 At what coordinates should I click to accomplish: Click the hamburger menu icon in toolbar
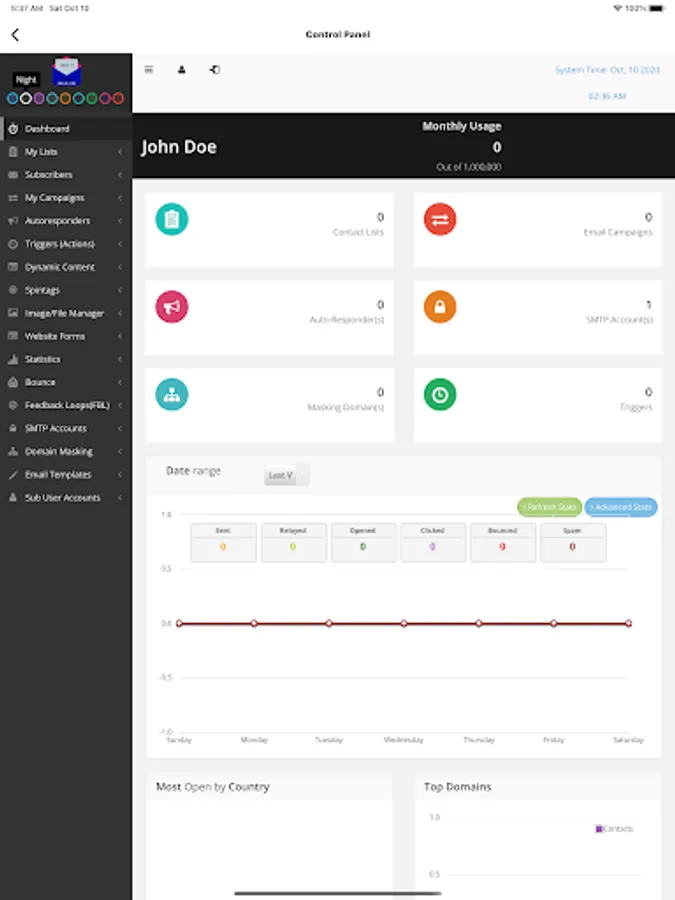pos(149,69)
